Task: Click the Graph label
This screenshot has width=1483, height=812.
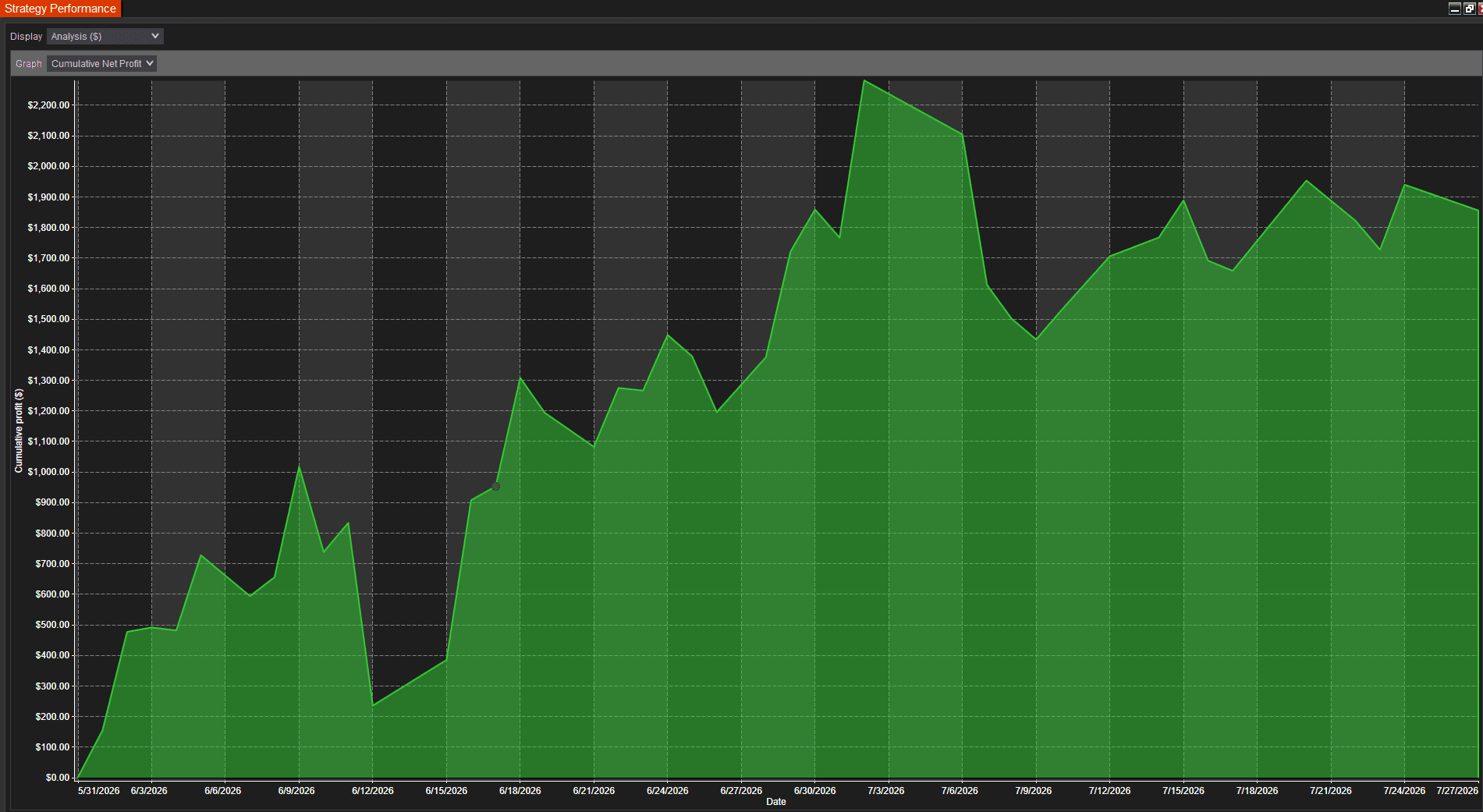Action: (29, 64)
